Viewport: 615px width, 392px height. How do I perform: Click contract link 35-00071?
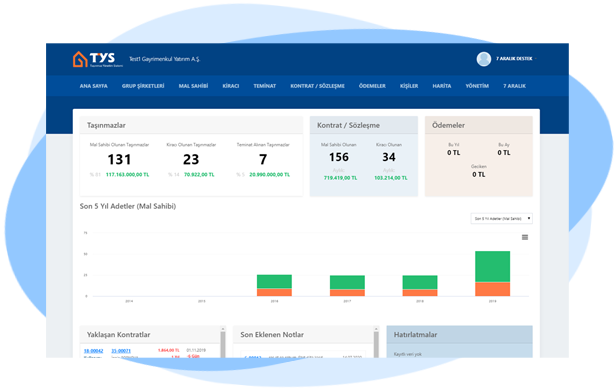tap(121, 351)
